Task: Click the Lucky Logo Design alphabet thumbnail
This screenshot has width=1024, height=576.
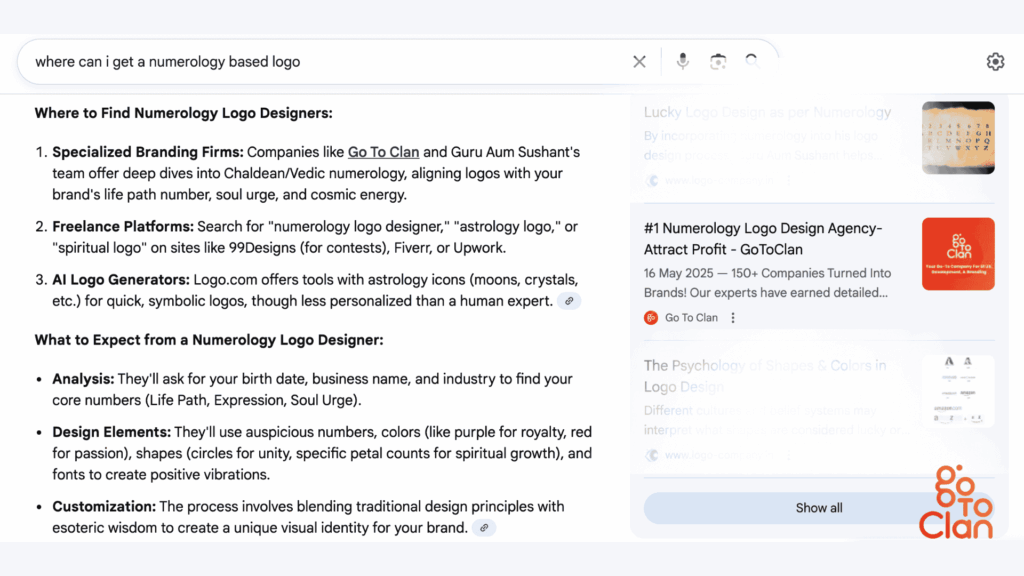Action: tap(958, 138)
